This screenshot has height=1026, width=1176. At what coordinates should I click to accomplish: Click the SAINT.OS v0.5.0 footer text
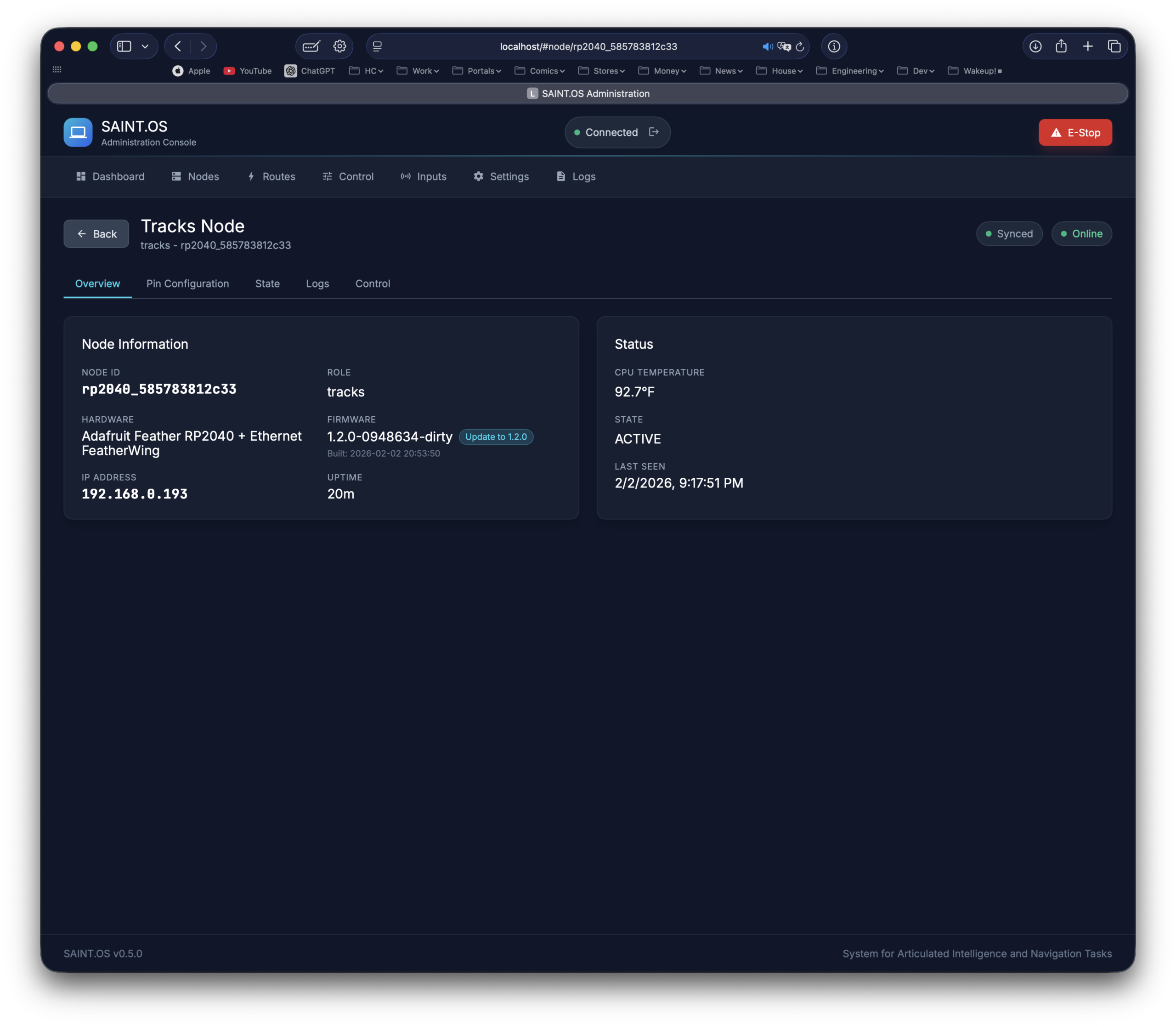tap(103, 953)
